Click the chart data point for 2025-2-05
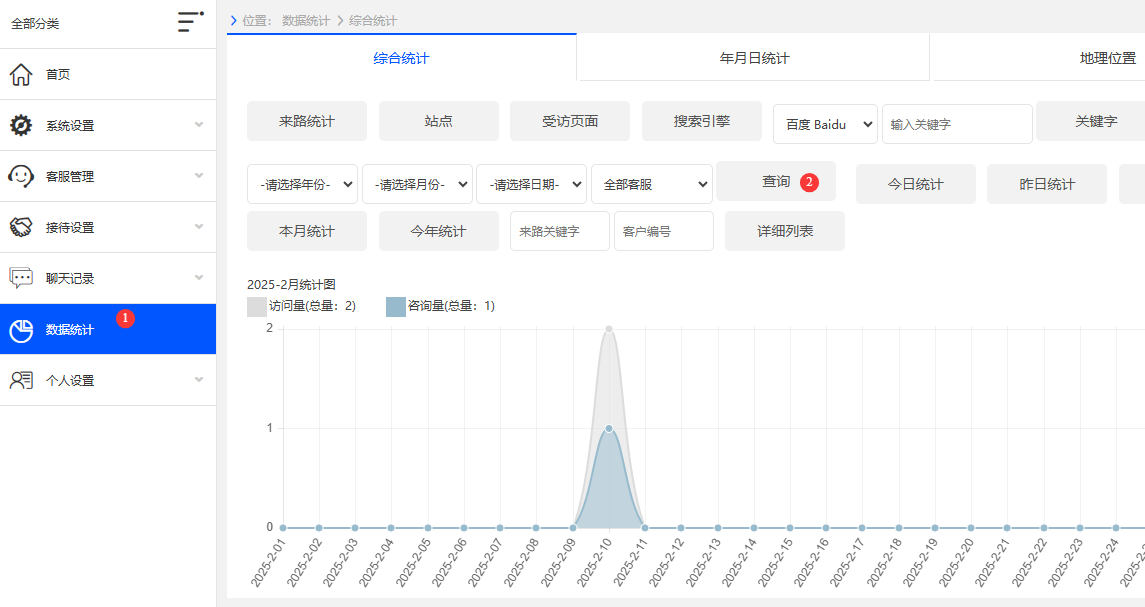This screenshot has width=1145, height=607. pos(428,527)
